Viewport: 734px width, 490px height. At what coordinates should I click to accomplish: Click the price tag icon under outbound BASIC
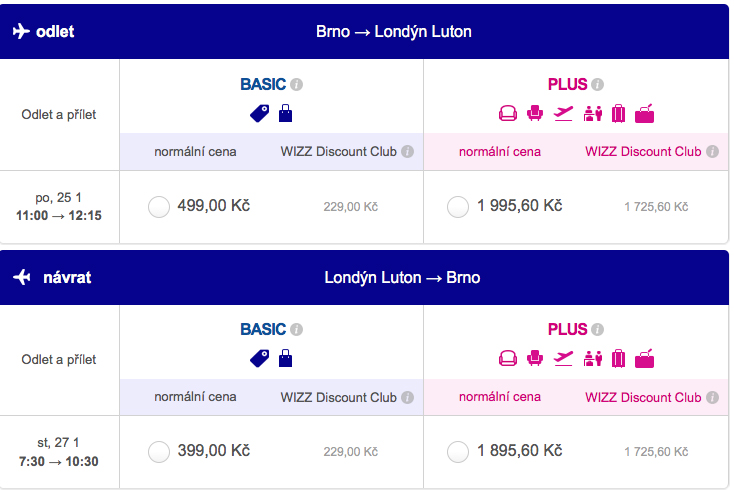point(260,113)
